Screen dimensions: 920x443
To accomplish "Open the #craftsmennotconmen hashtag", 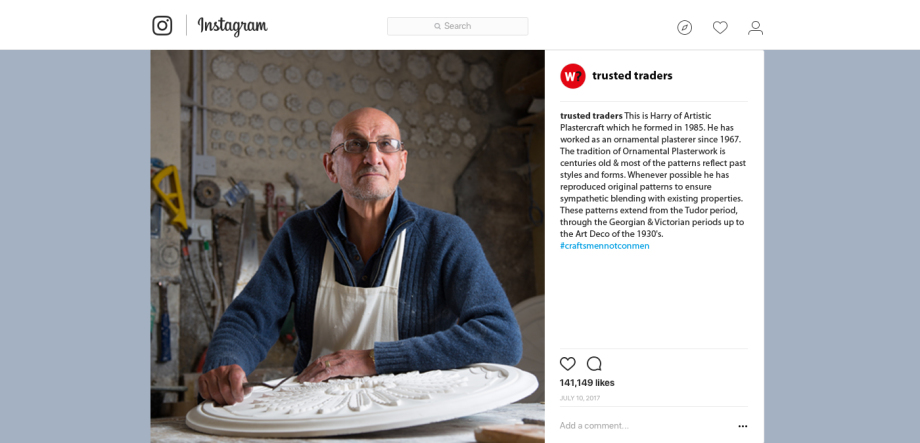I will [x=604, y=246].
